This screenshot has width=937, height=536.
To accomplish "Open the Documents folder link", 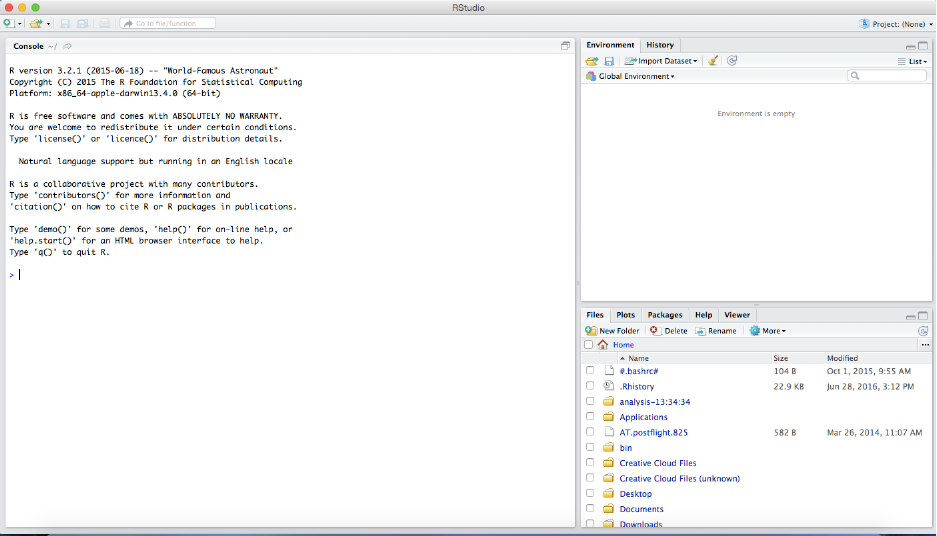I will click(641, 509).
